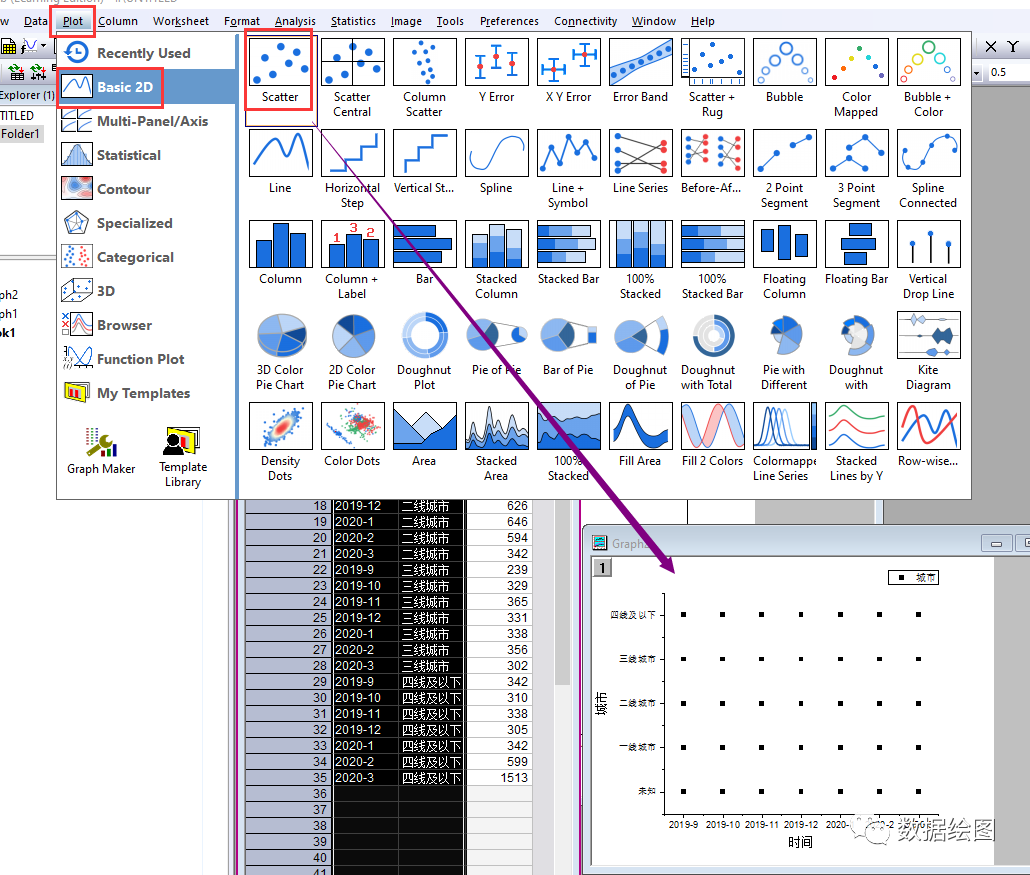
Task: Pick the Scatter + Rug plot
Action: [x=713, y=78]
